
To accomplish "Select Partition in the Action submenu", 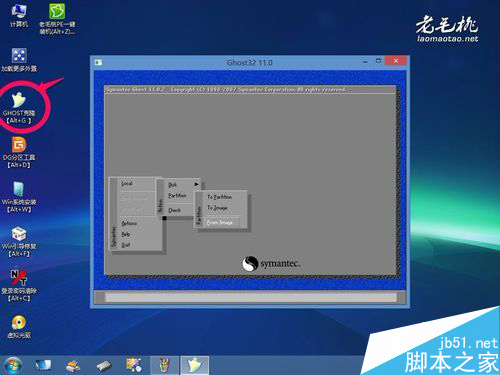I will coord(177,195).
